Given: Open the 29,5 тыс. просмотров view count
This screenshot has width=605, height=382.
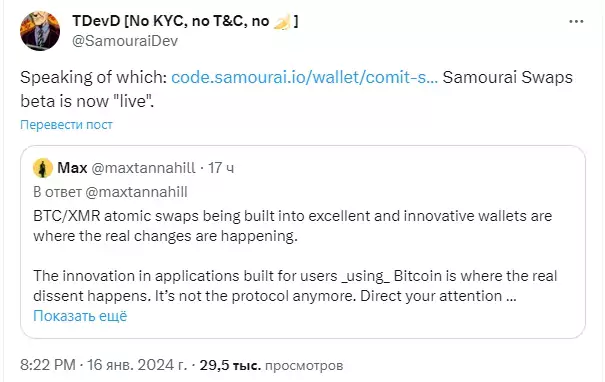Looking at the screenshot, I should tap(271, 365).
